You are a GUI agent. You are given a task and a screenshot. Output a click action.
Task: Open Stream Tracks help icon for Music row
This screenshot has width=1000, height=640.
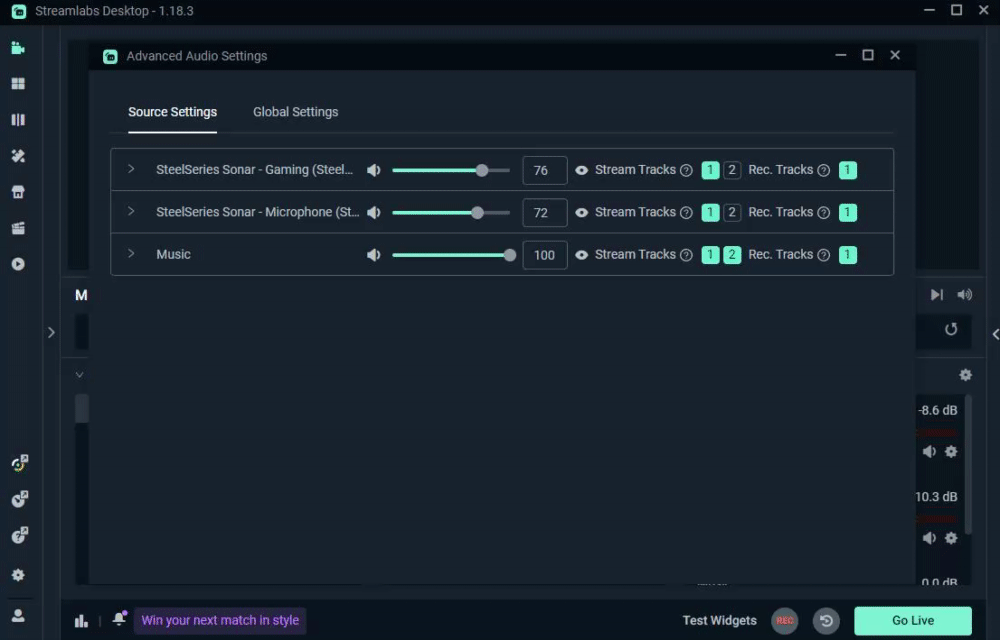pyautogui.click(x=686, y=255)
